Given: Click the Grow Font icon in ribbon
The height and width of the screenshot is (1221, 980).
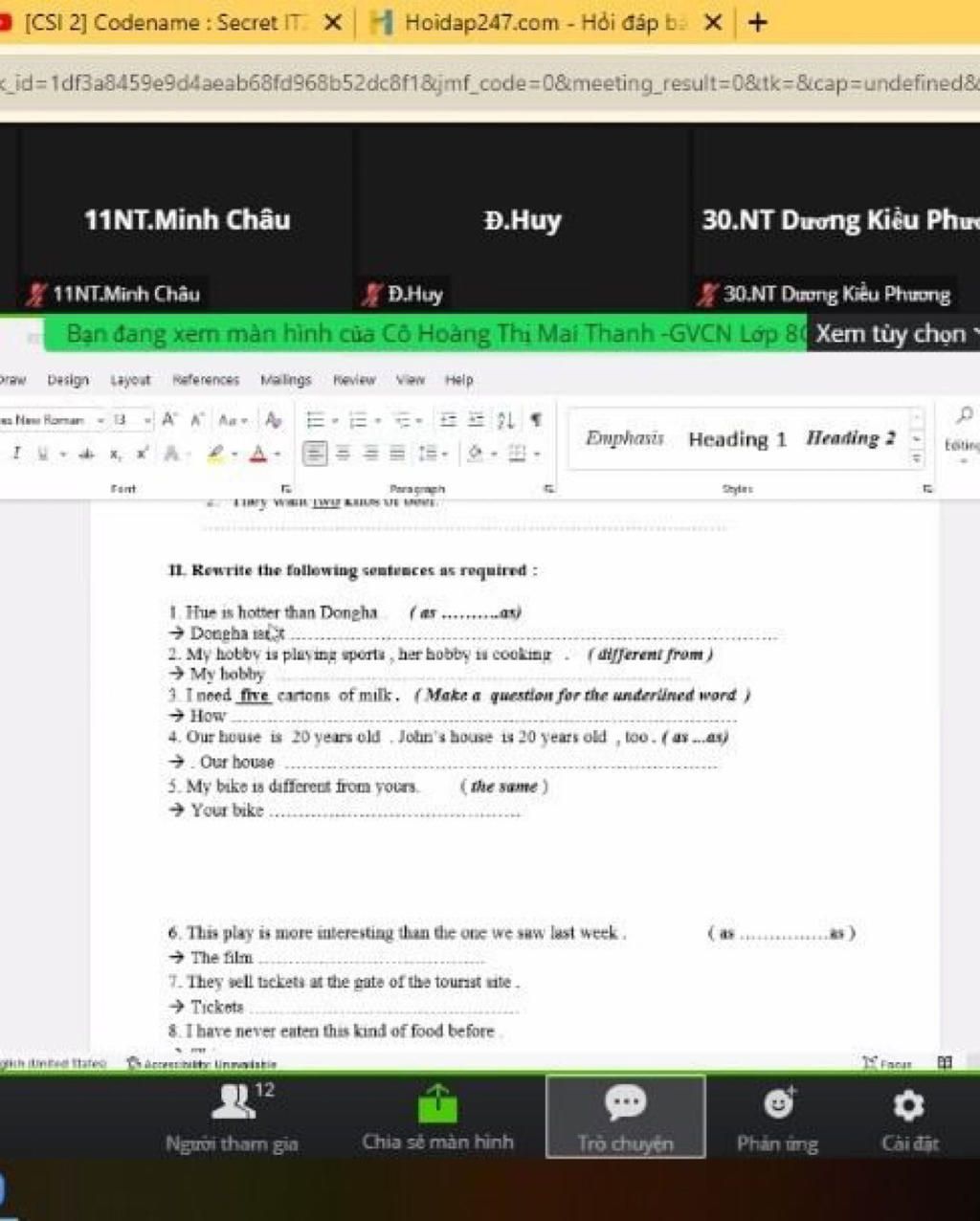Looking at the screenshot, I should 169,419.
